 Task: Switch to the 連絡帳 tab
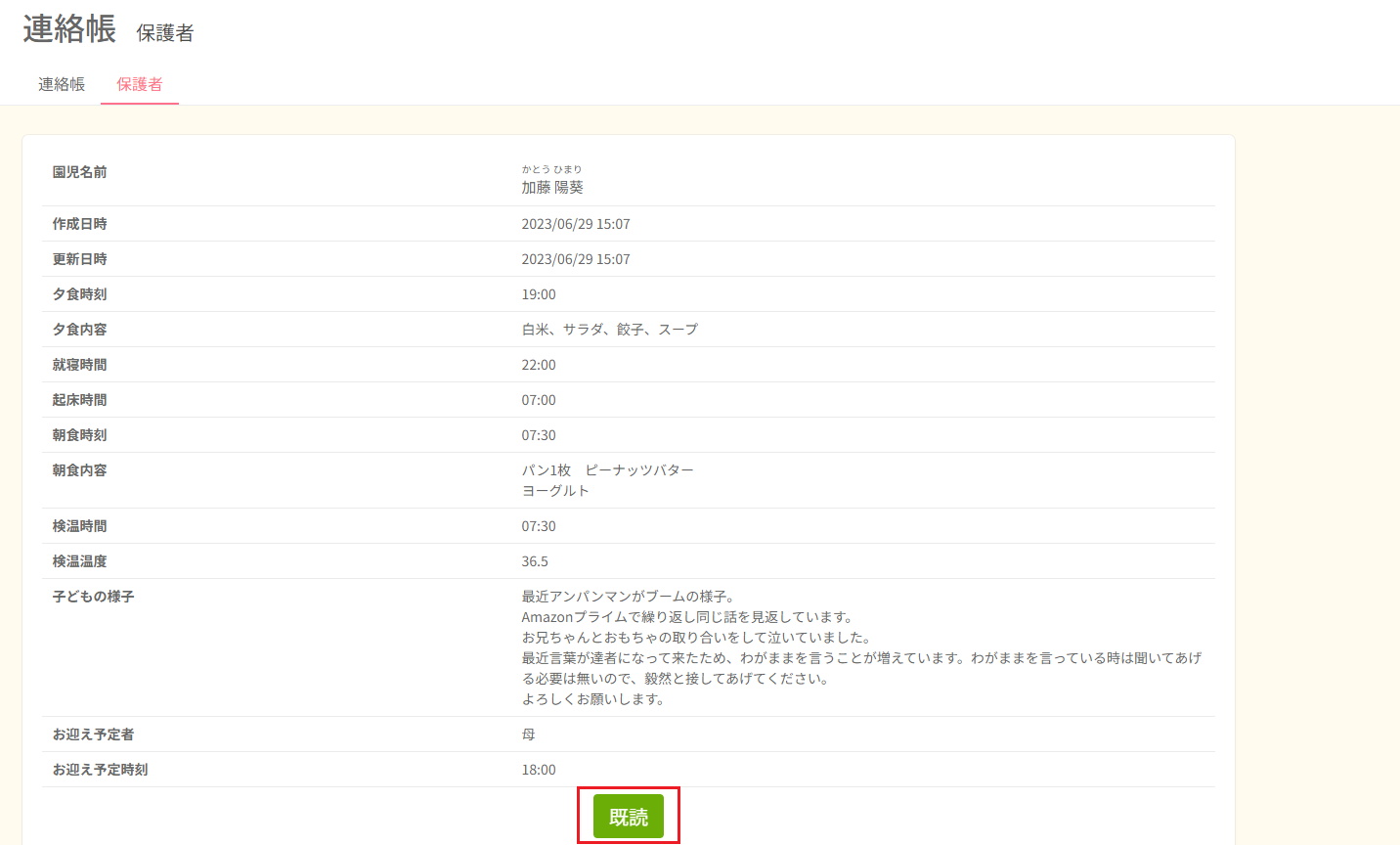coord(61,84)
